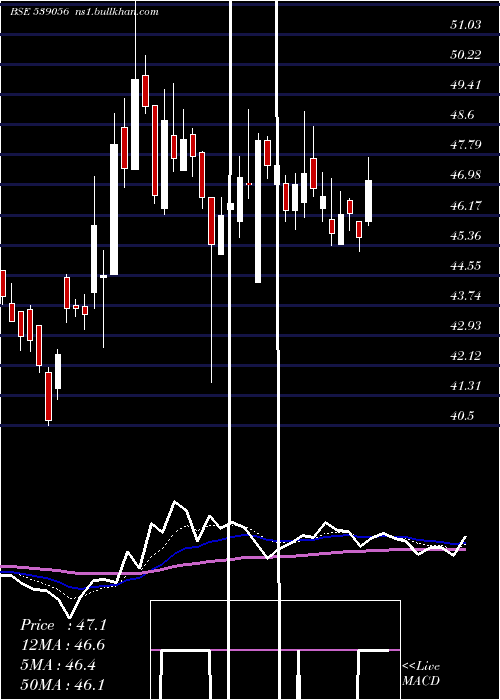Click the 46.17 price axis label

(x=466, y=205)
